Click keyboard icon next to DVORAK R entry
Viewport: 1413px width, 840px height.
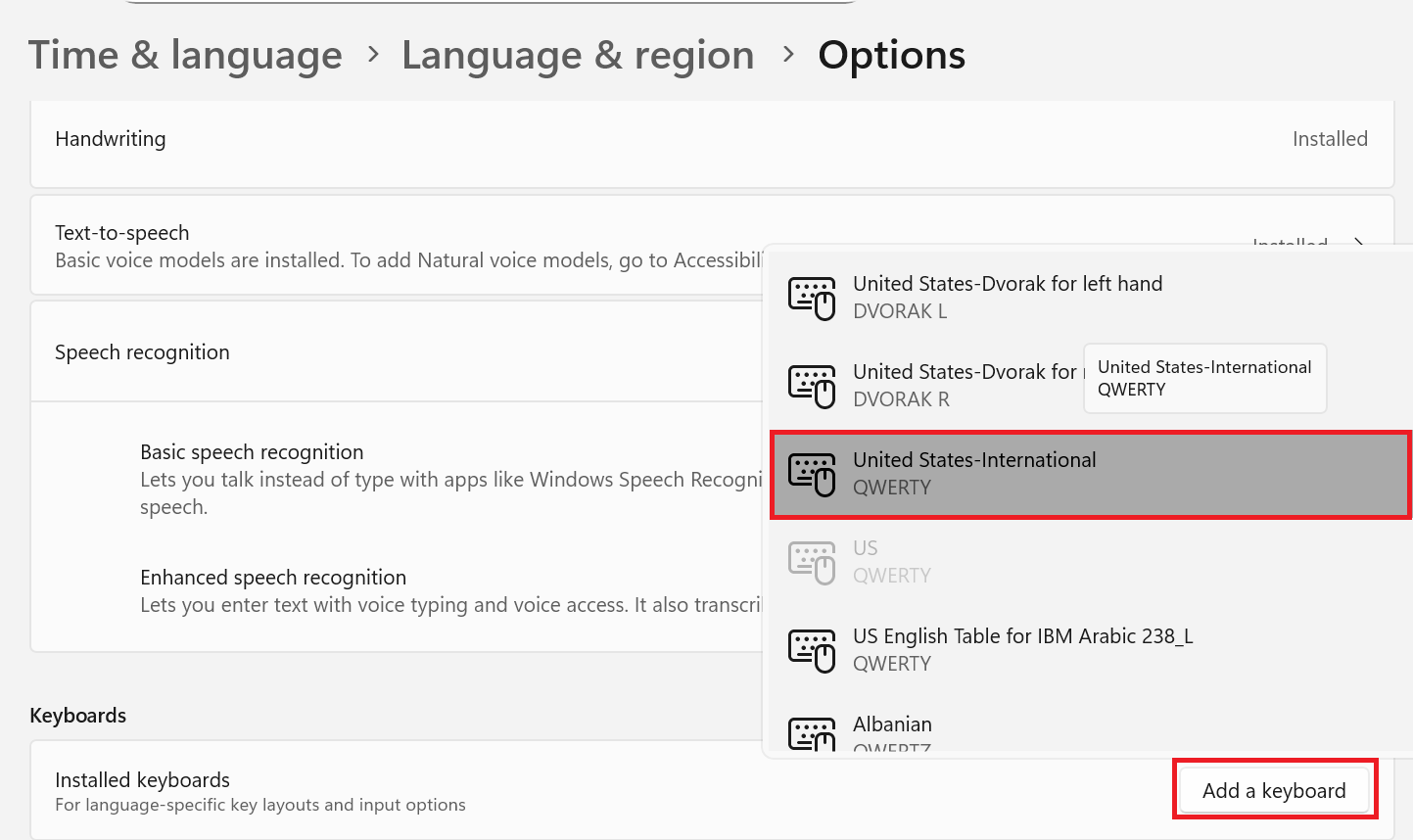pyautogui.click(x=812, y=387)
